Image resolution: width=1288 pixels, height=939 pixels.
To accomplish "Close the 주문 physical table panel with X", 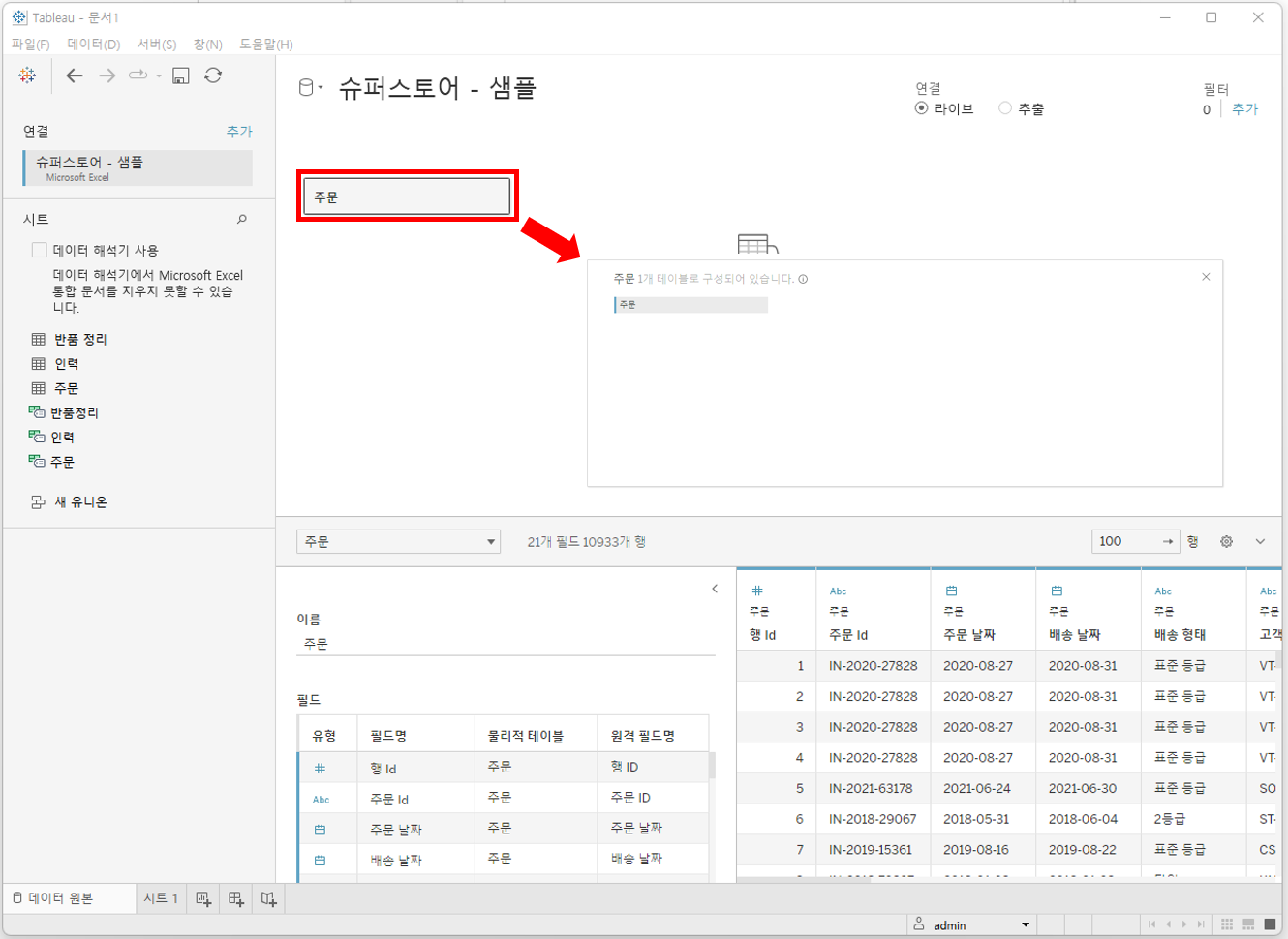I will pos(1206,277).
